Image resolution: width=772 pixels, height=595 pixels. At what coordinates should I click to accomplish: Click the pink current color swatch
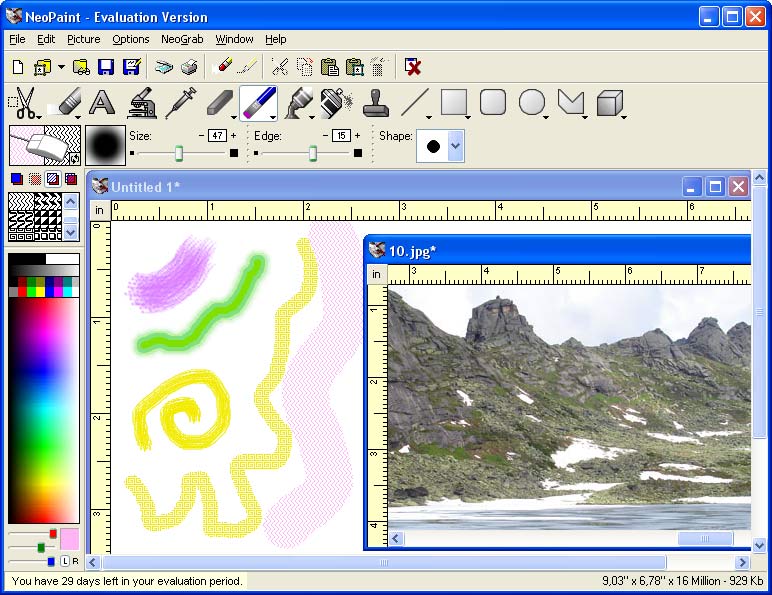click(69, 539)
